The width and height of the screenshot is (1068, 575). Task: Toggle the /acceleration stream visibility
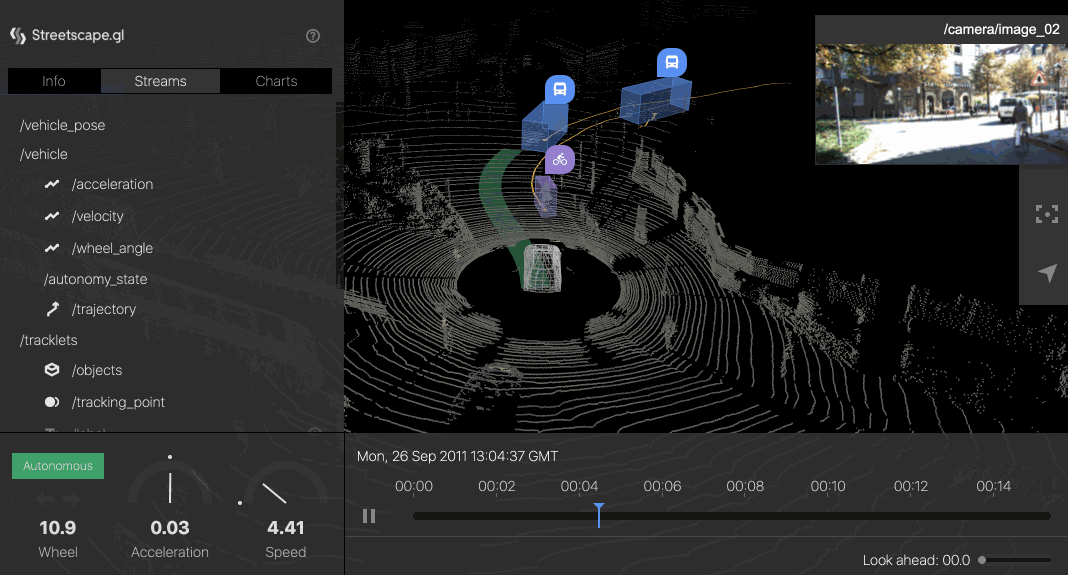pyautogui.click(x=112, y=184)
